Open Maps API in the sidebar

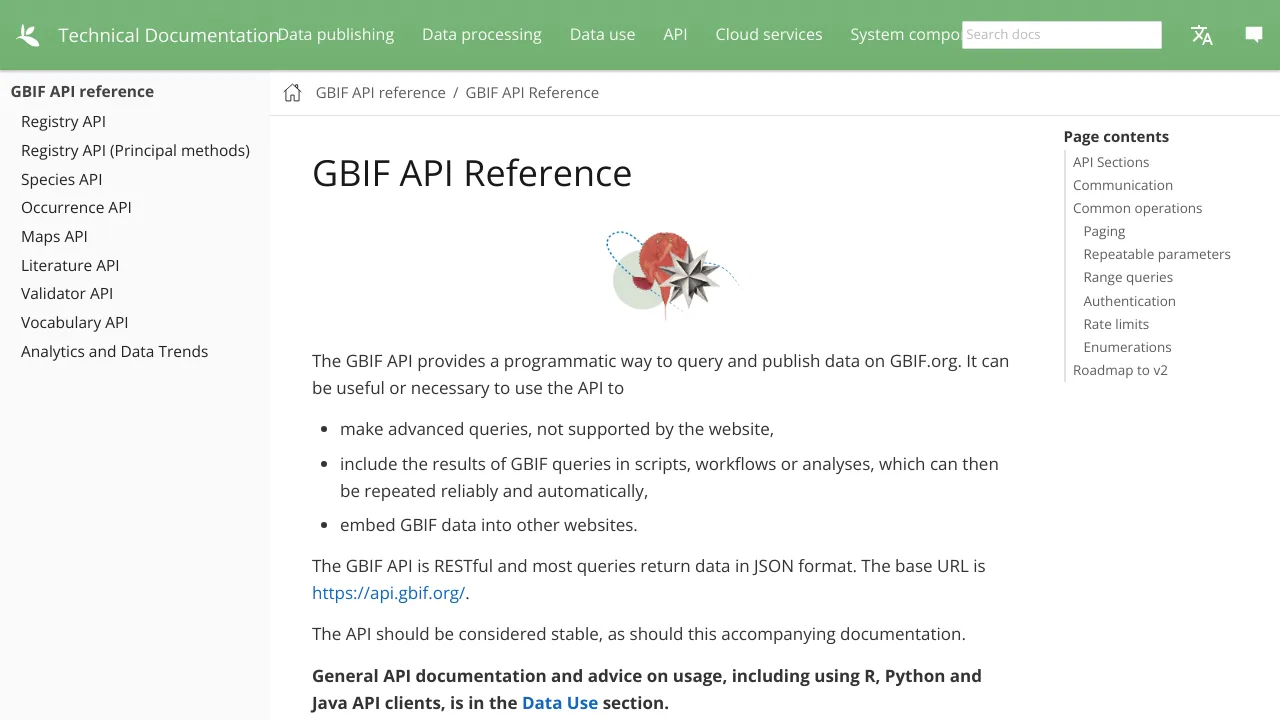click(x=54, y=236)
